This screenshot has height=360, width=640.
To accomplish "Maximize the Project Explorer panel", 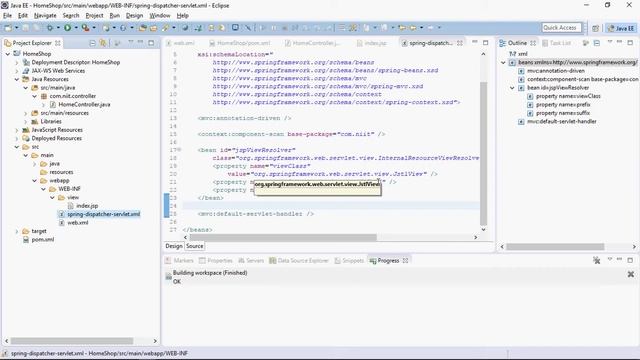I will tap(151, 42).
